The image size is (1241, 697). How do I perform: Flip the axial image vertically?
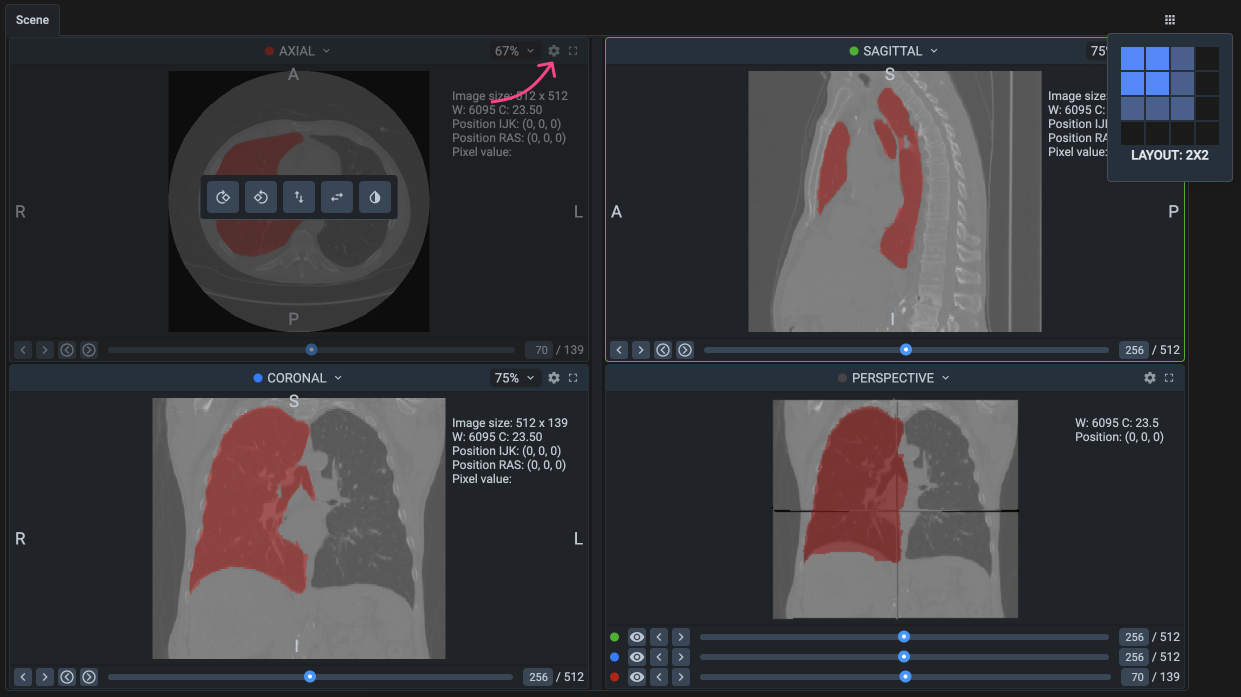click(x=298, y=198)
